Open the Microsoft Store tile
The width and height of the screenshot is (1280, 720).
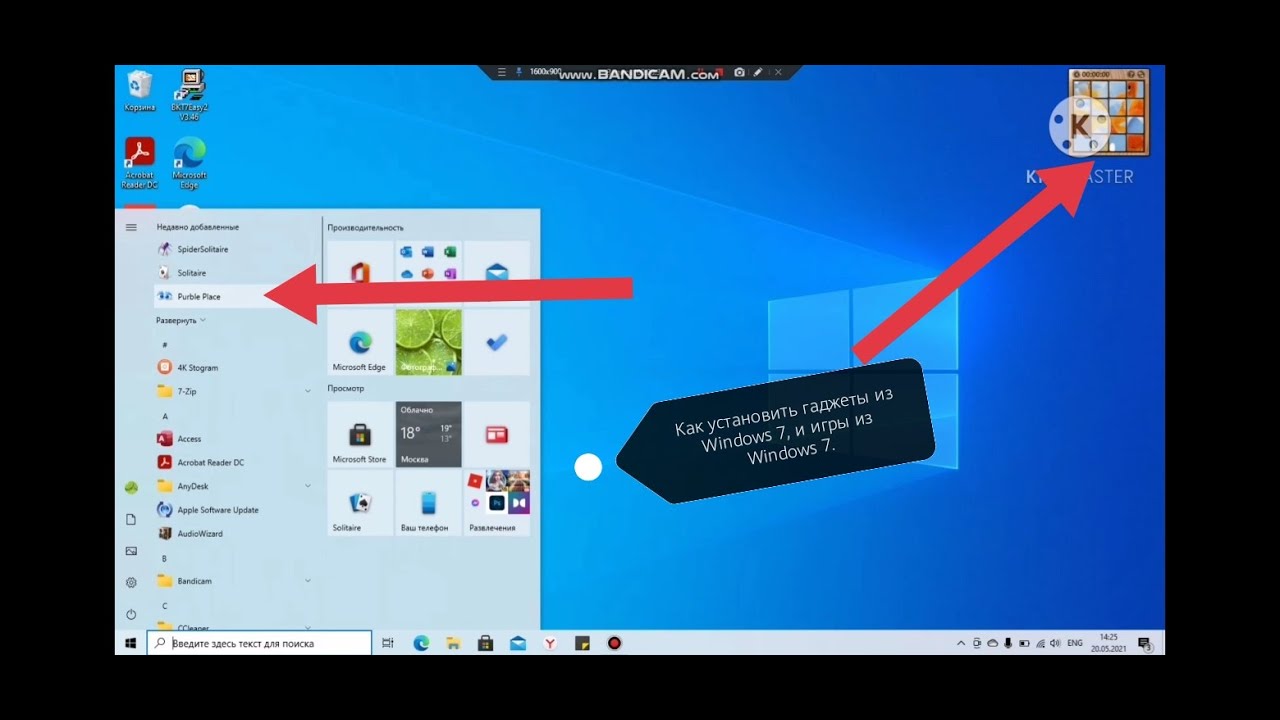360,434
